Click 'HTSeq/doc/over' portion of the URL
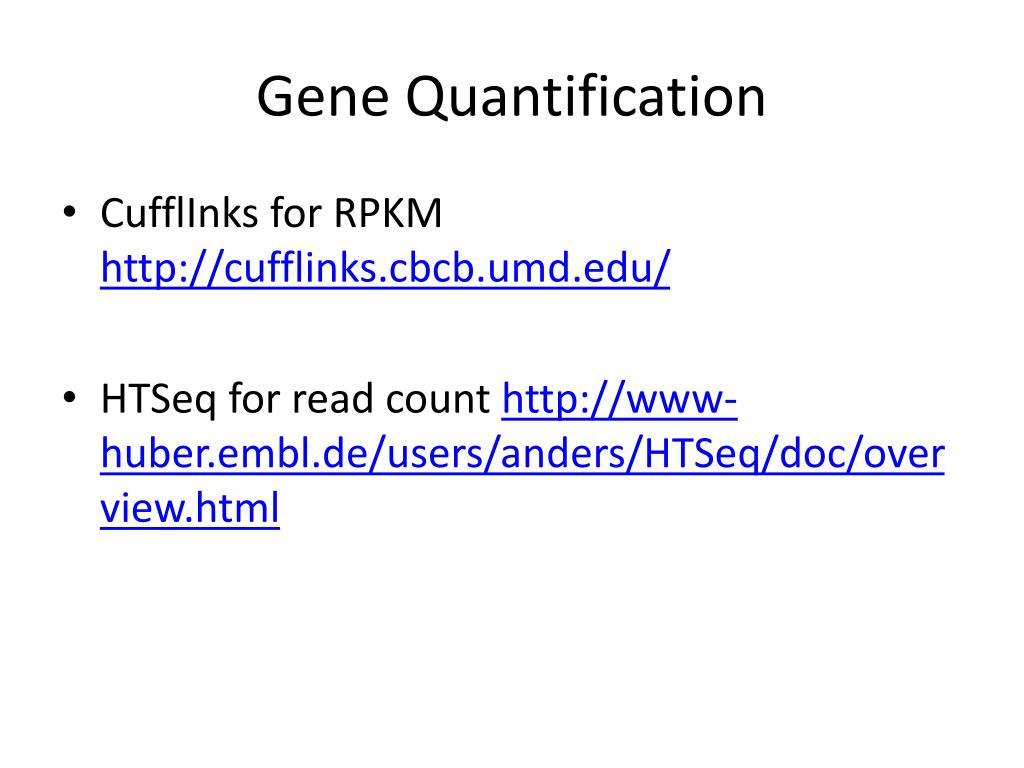 coord(794,453)
